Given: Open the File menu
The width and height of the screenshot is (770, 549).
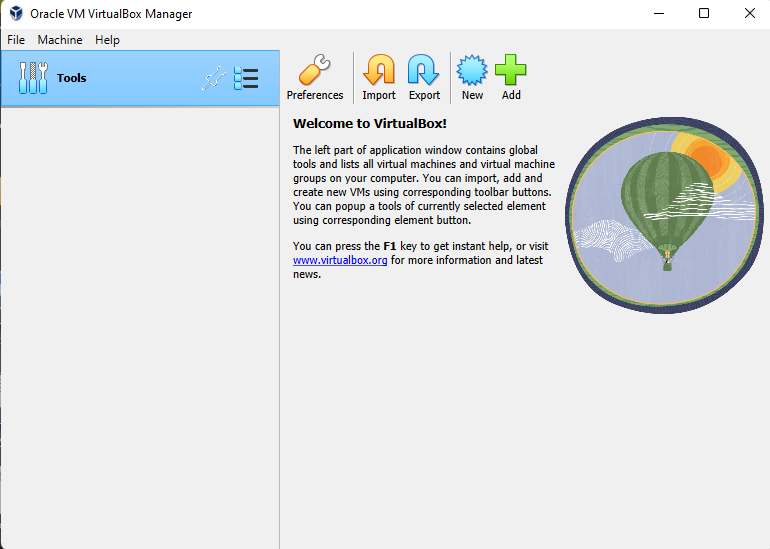Looking at the screenshot, I should (x=16, y=40).
